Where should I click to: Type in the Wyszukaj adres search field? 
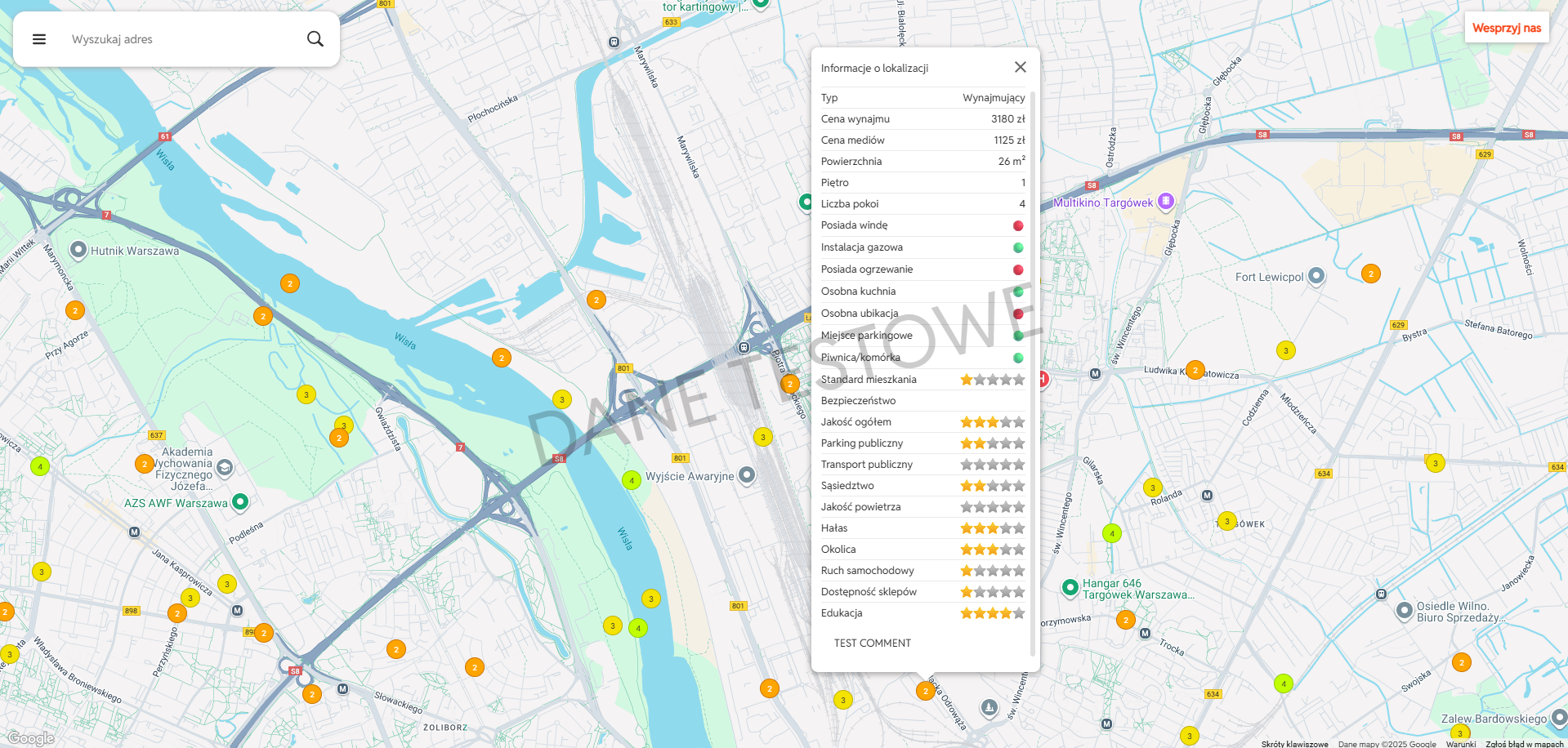point(180,39)
